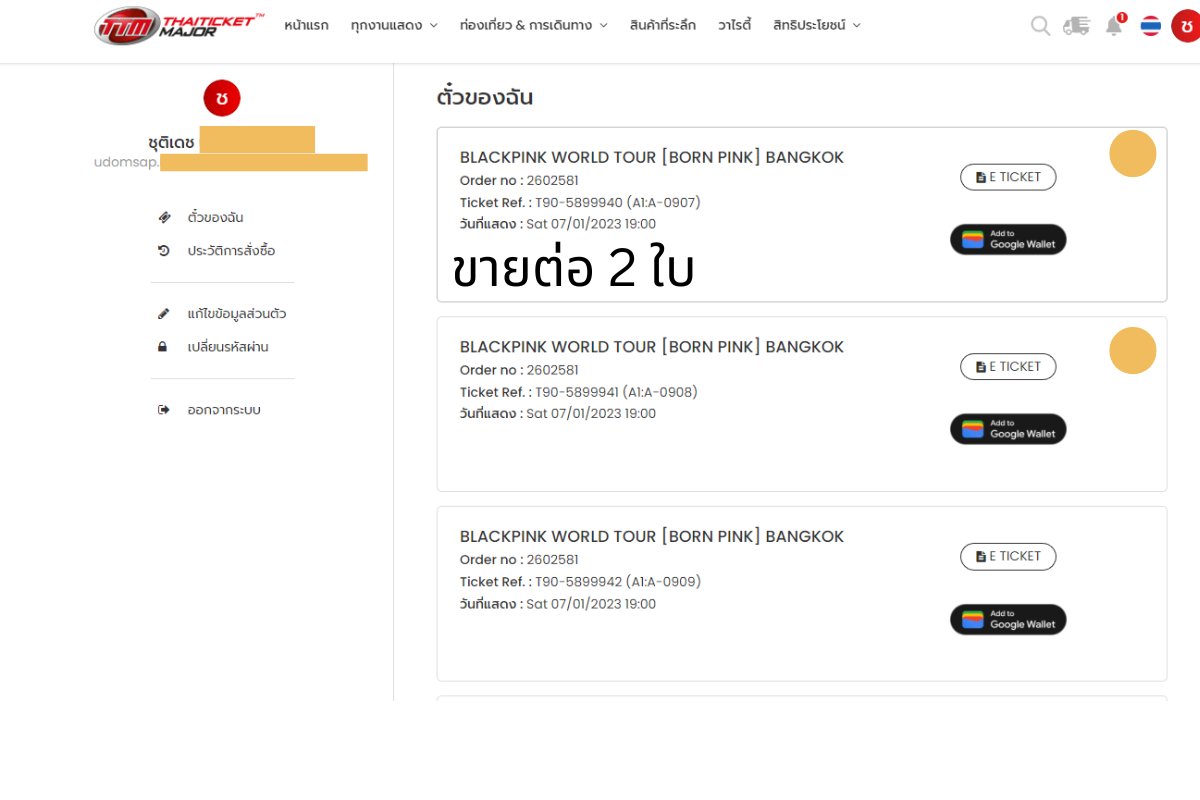Click pencil icon beside แก้ไขข้อมูลส่วนตัว
The image size is (1200, 800).
pyautogui.click(x=164, y=314)
